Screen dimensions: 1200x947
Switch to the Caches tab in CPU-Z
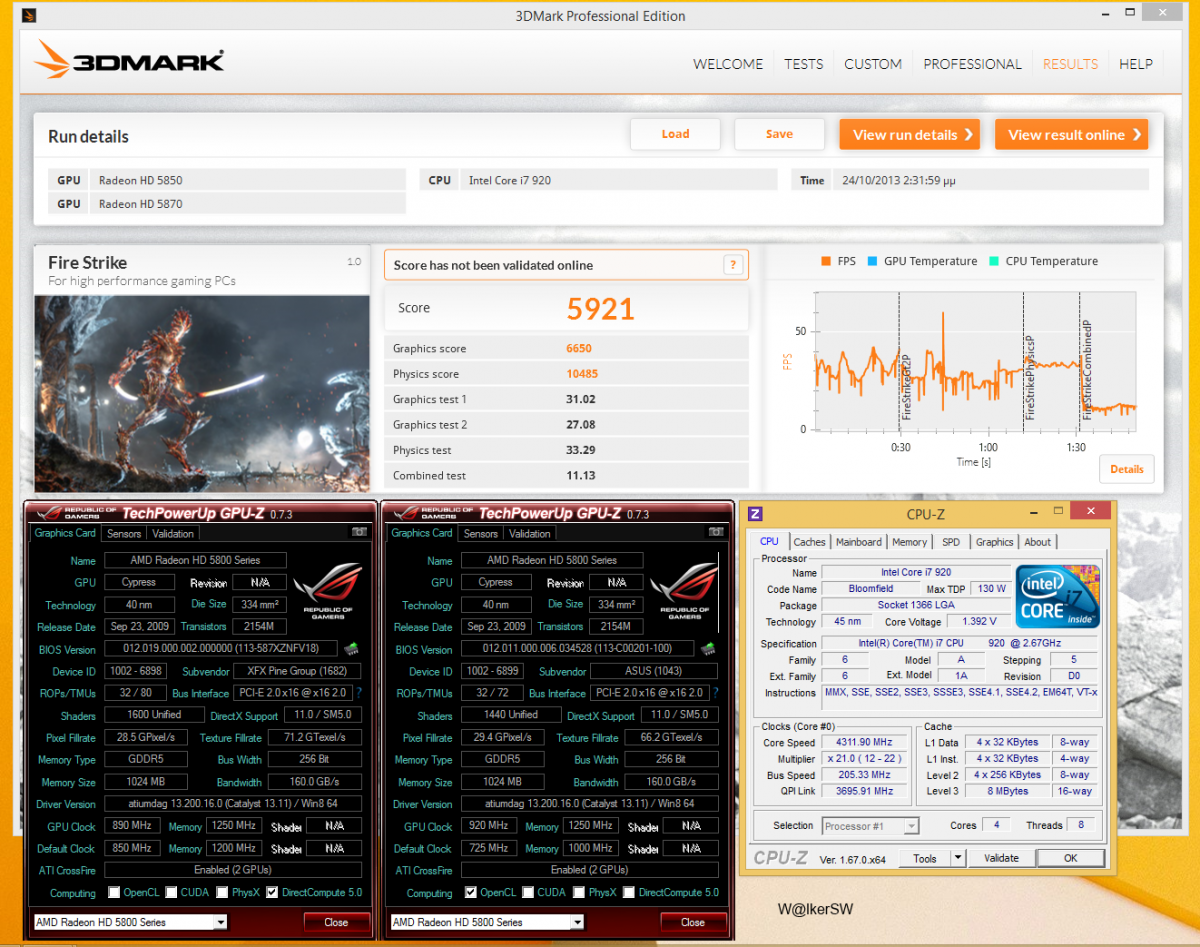(x=810, y=542)
